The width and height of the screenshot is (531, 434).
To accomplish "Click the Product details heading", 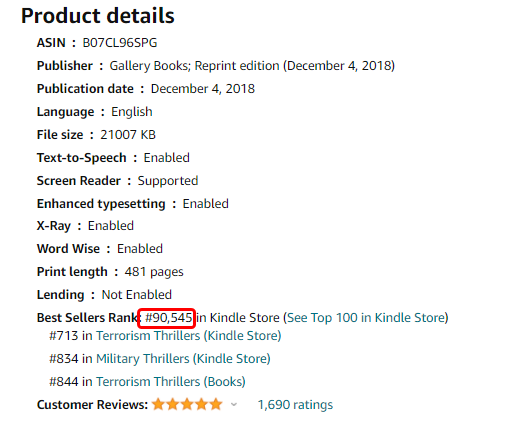I will pos(98,16).
